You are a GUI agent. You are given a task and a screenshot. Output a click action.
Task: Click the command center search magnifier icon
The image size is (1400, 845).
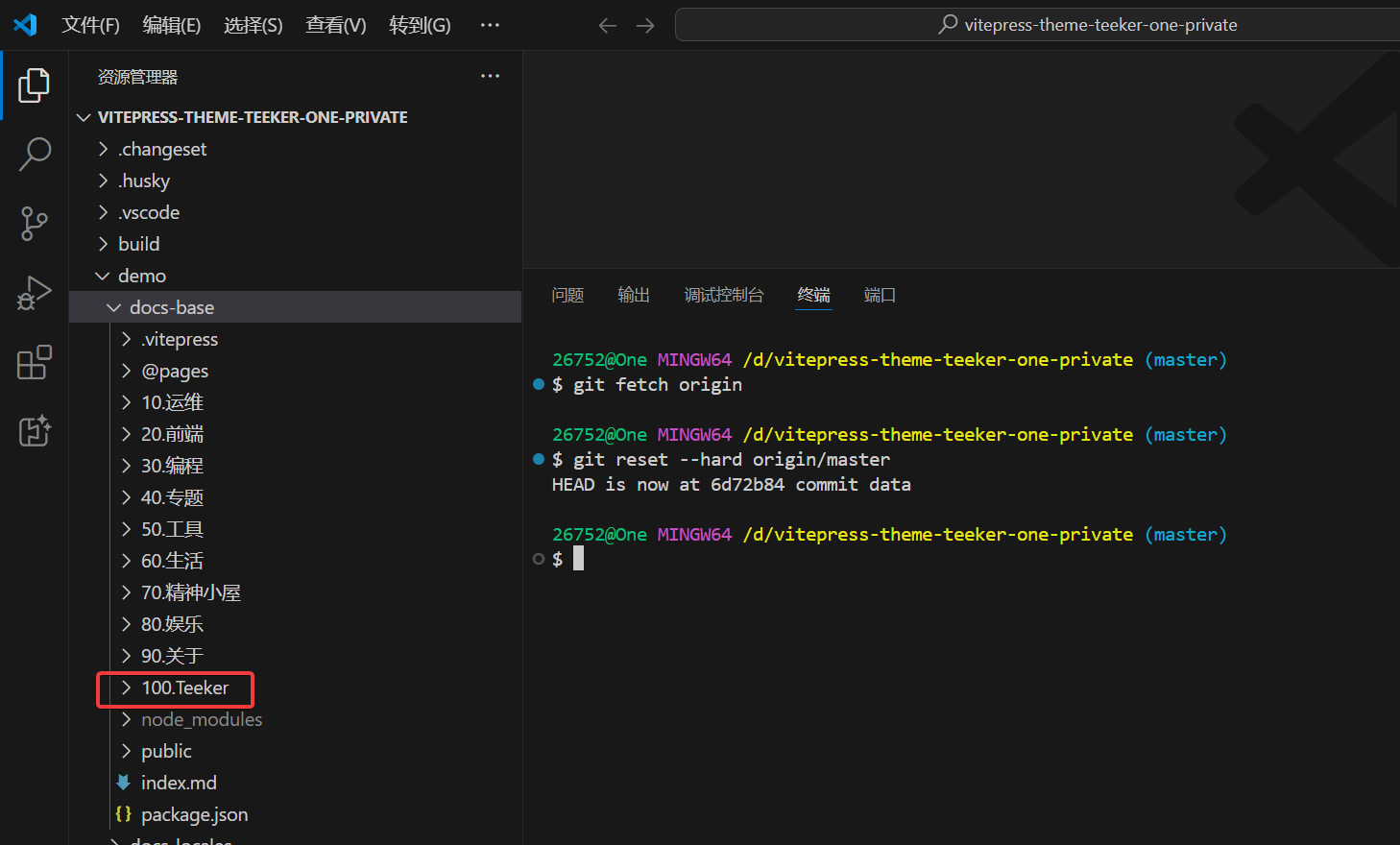948,24
